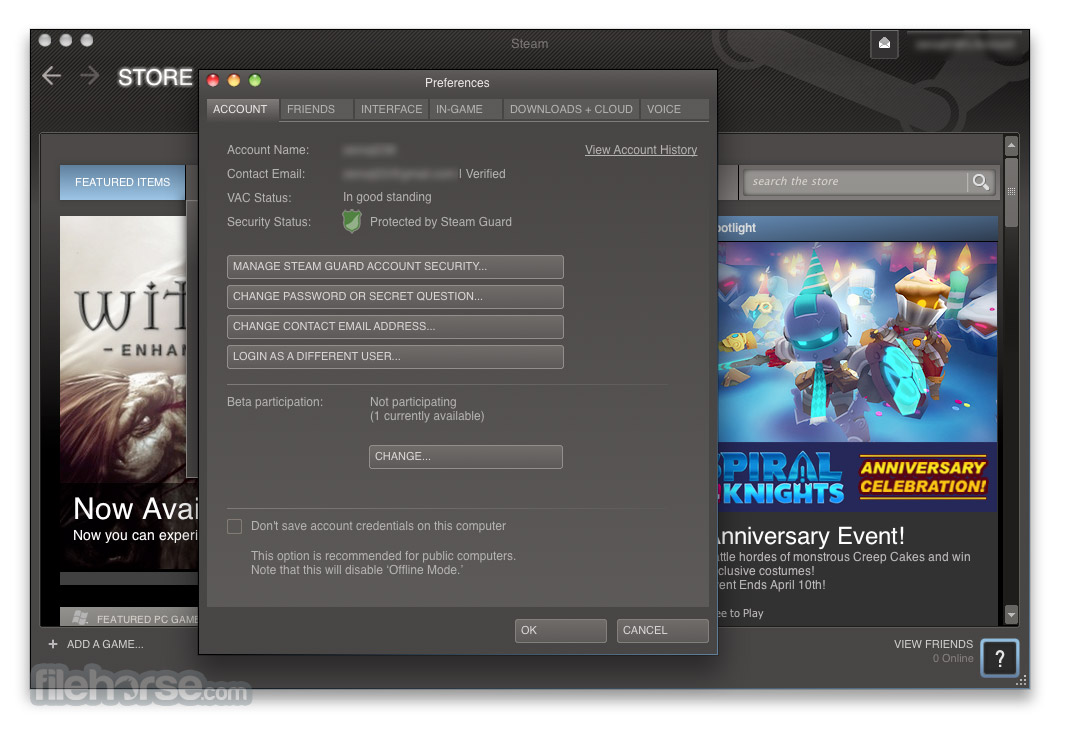Open the Featured Items tab in store
Screen dimensions: 1073x736
122,183
